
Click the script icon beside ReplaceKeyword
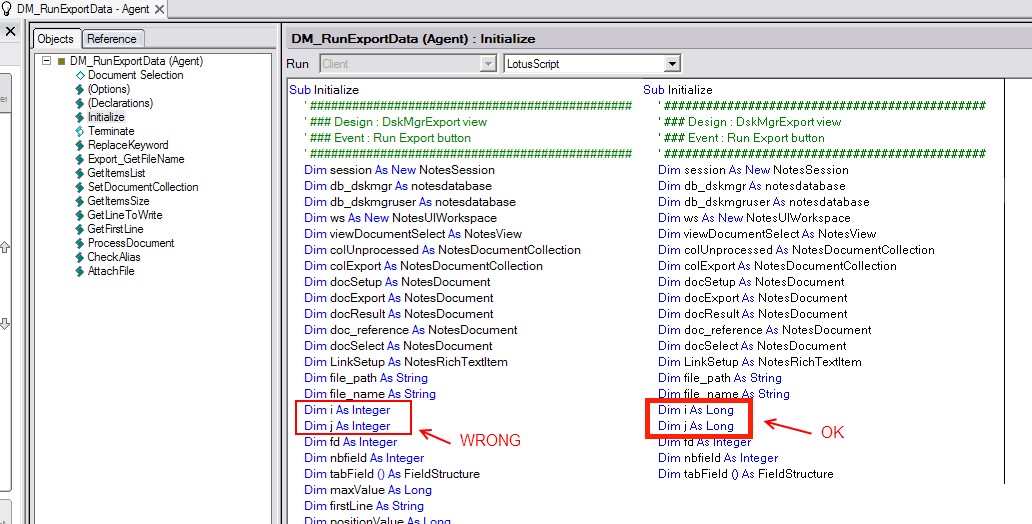(x=80, y=145)
